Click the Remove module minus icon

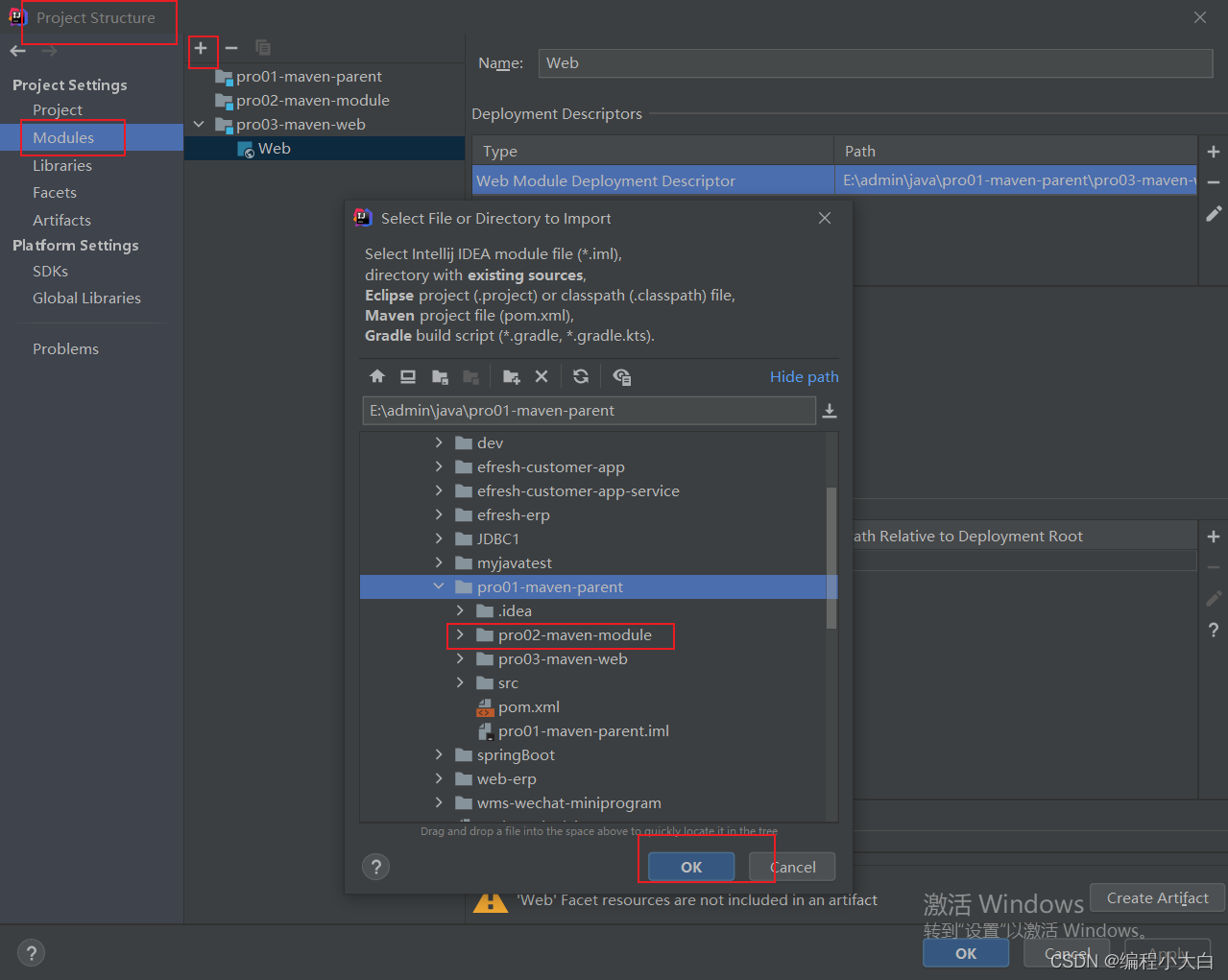pos(231,48)
